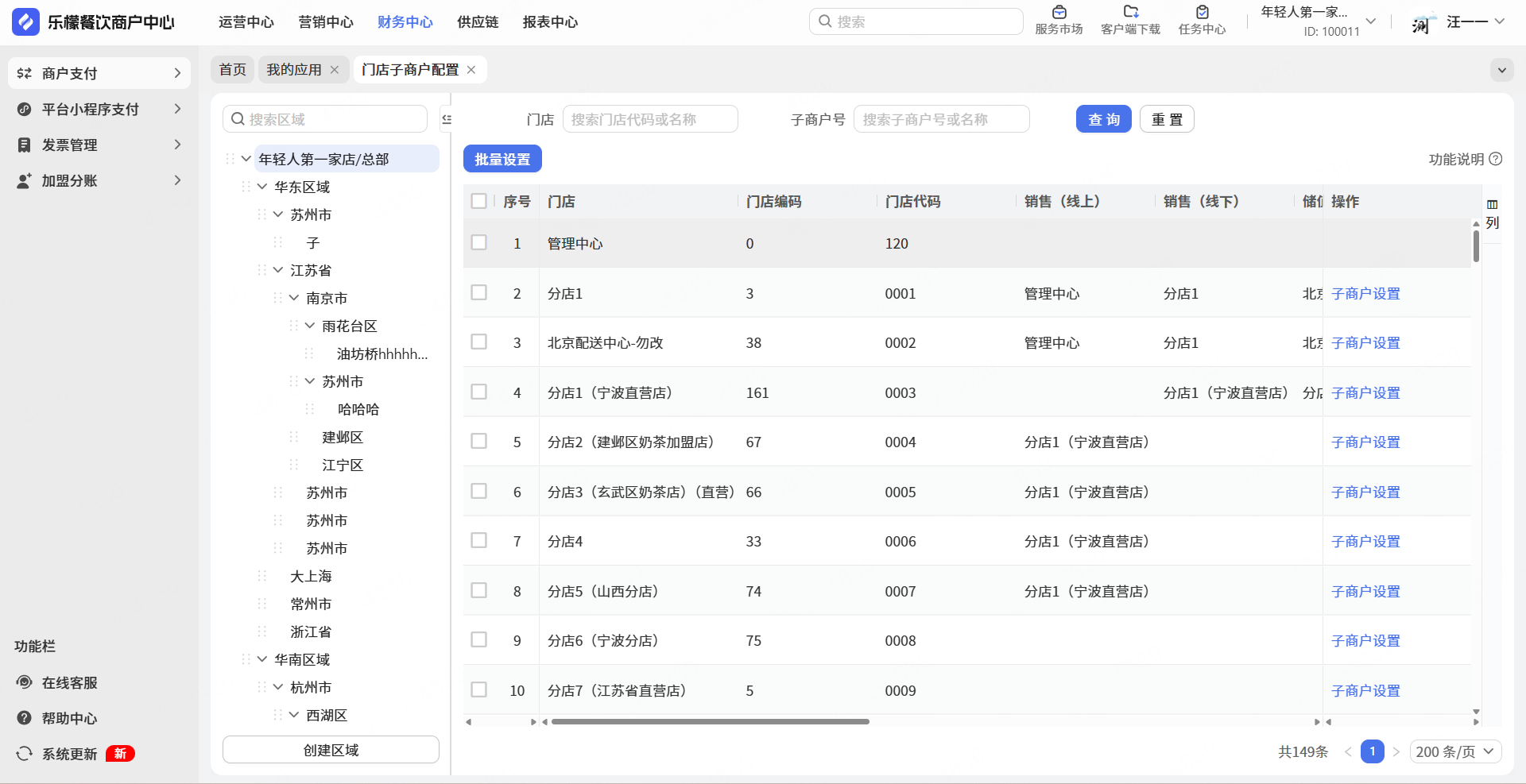Image resolution: width=1526 pixels, height=784 pixels.
Task: Open the 200 条/页 page size dropdown
Action: pos(1454,751)
